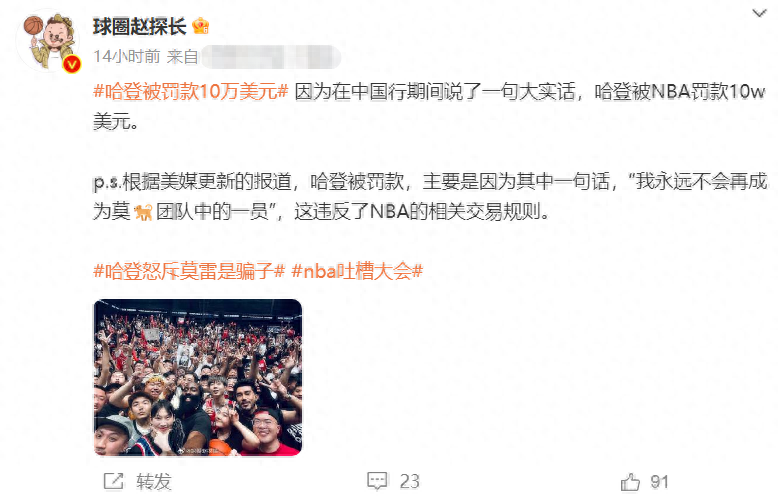Open the 球圈赵探长 profile avatar
This screenshot has width=779, height=503.
tap(49, 41)
